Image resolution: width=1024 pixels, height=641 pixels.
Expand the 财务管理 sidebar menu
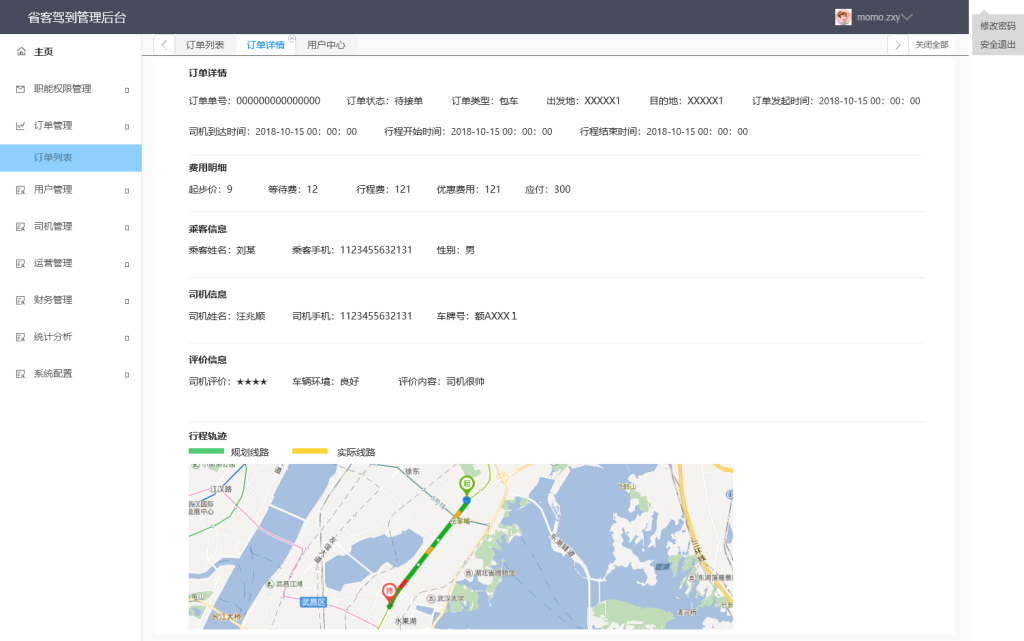70,300
